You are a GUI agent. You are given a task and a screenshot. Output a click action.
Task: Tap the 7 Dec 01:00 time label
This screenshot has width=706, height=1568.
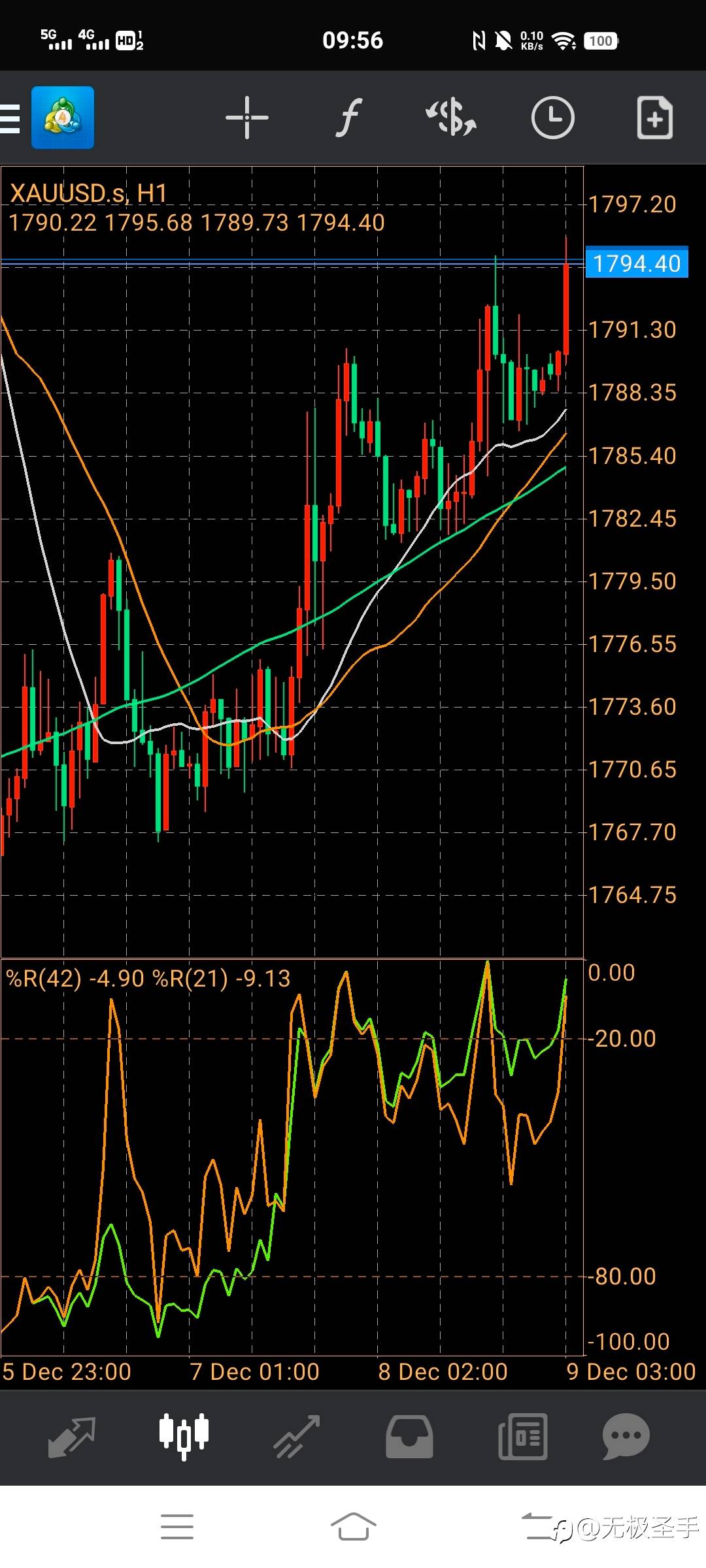point(255,1372)
